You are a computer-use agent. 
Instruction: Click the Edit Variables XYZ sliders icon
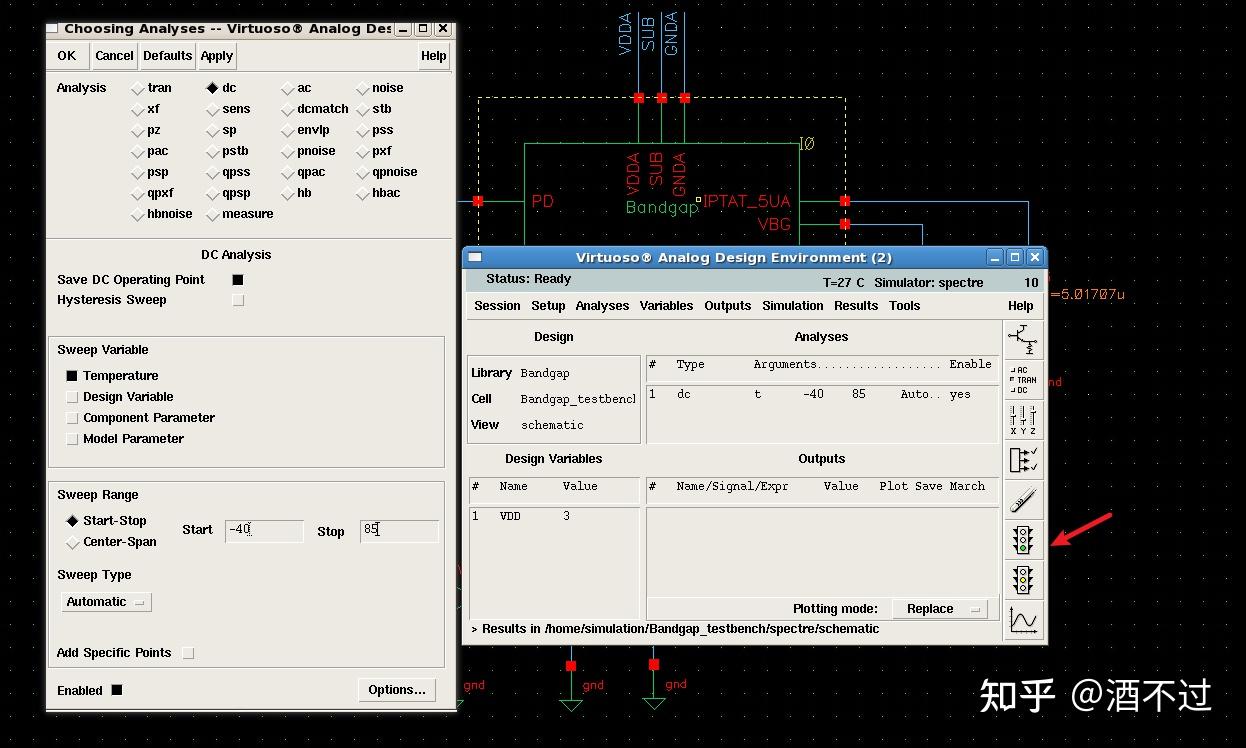(x=1023, y=420)
